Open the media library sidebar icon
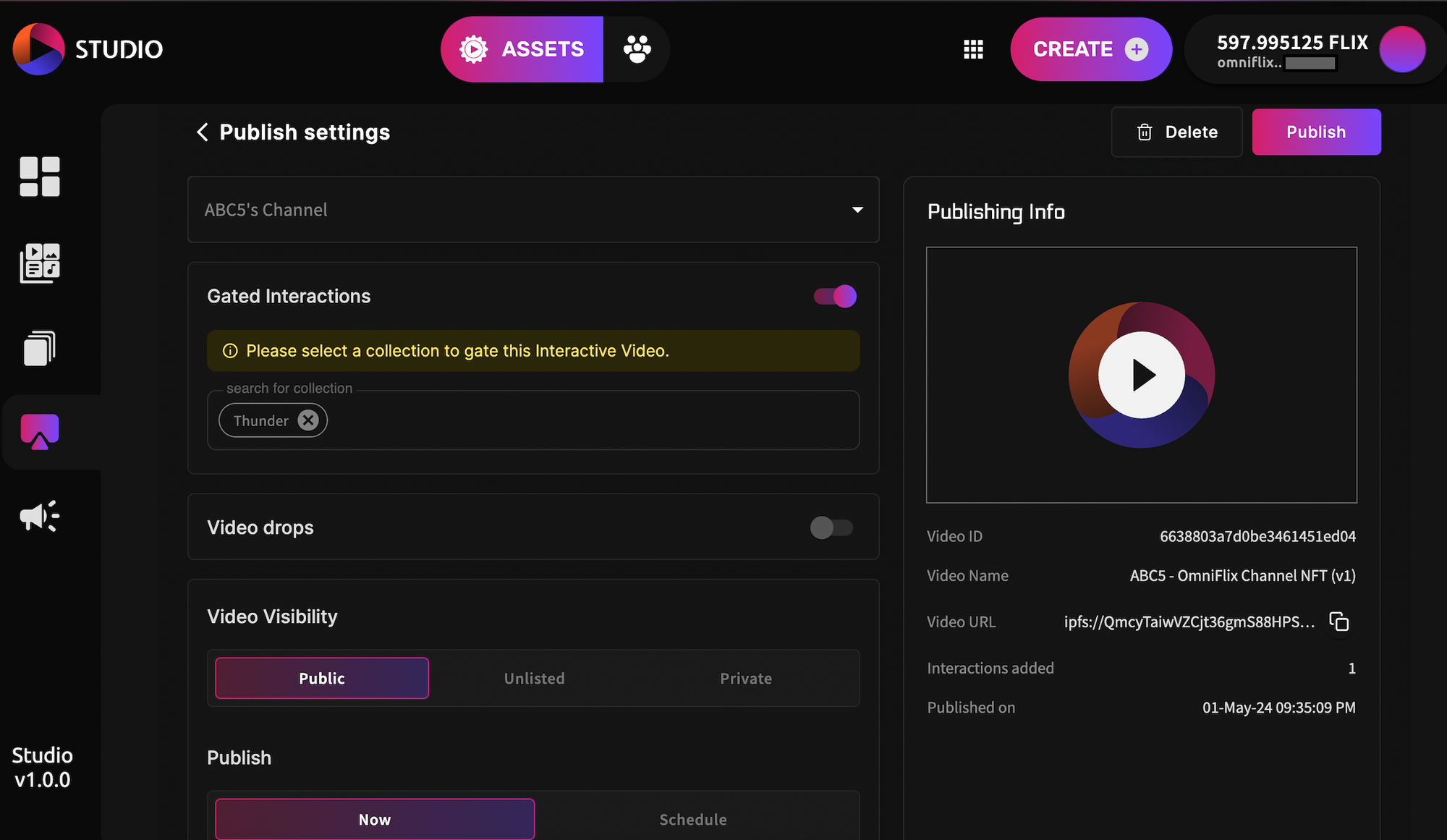 pos(40,263)
